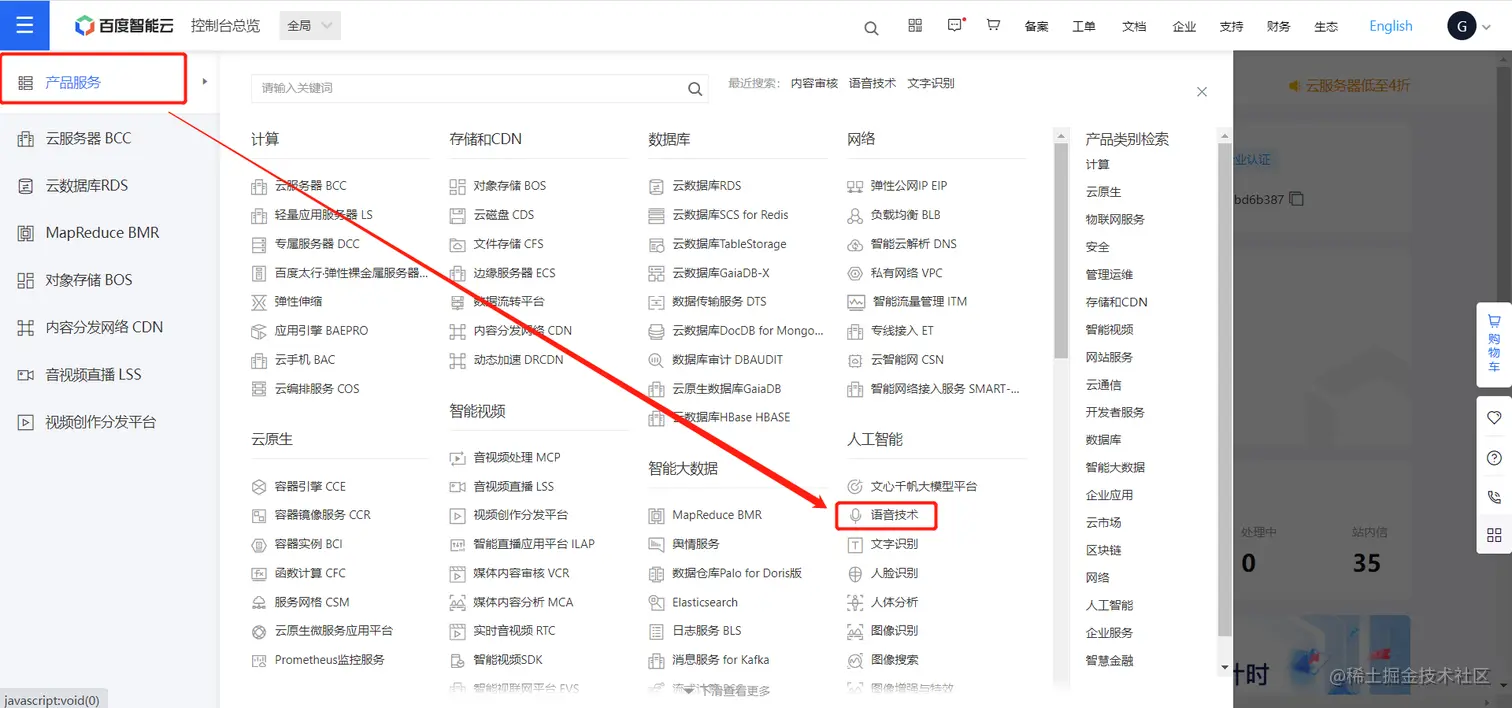Jump to 云原生 in category index
Image resolution: width=1512 pixels, height=708 pixels.
[x=1104, y=192]
